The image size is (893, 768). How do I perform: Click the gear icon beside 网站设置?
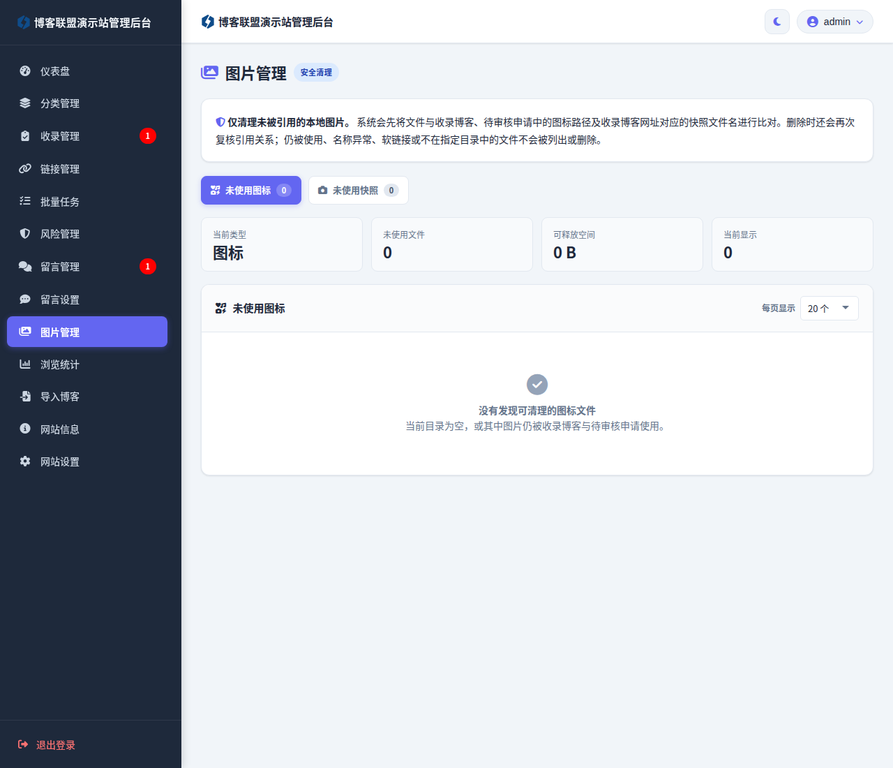click(x=24, y=461)
